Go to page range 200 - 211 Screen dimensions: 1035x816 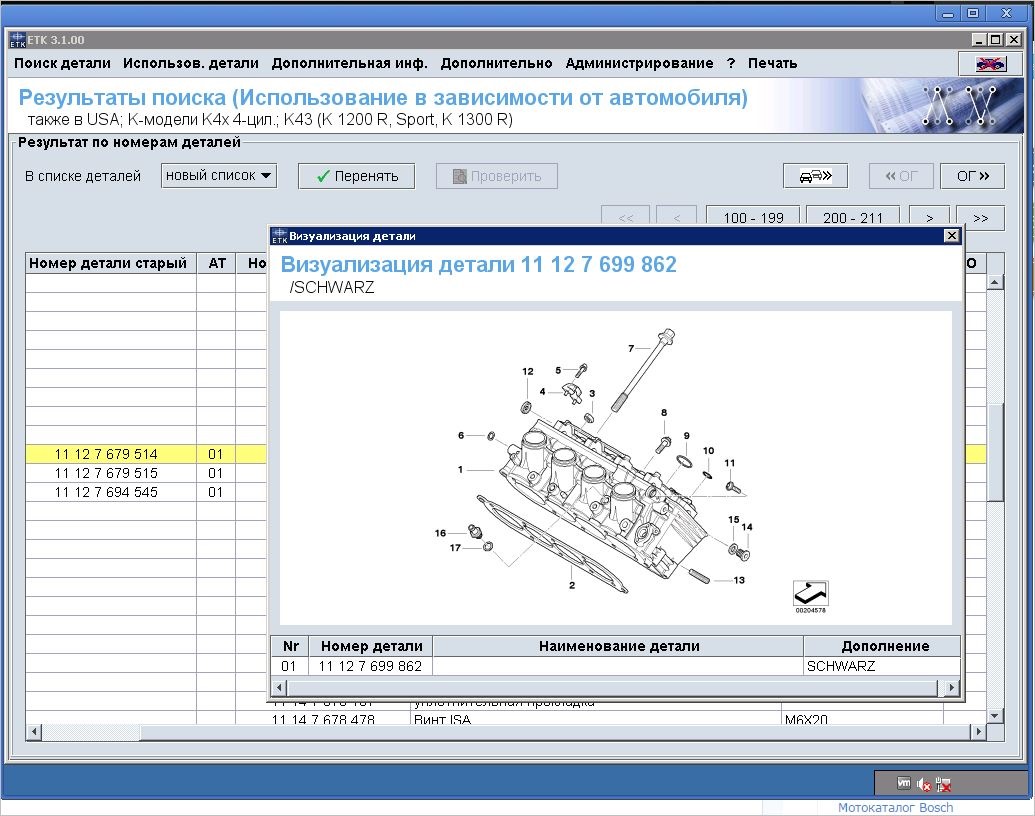point(852,217)
